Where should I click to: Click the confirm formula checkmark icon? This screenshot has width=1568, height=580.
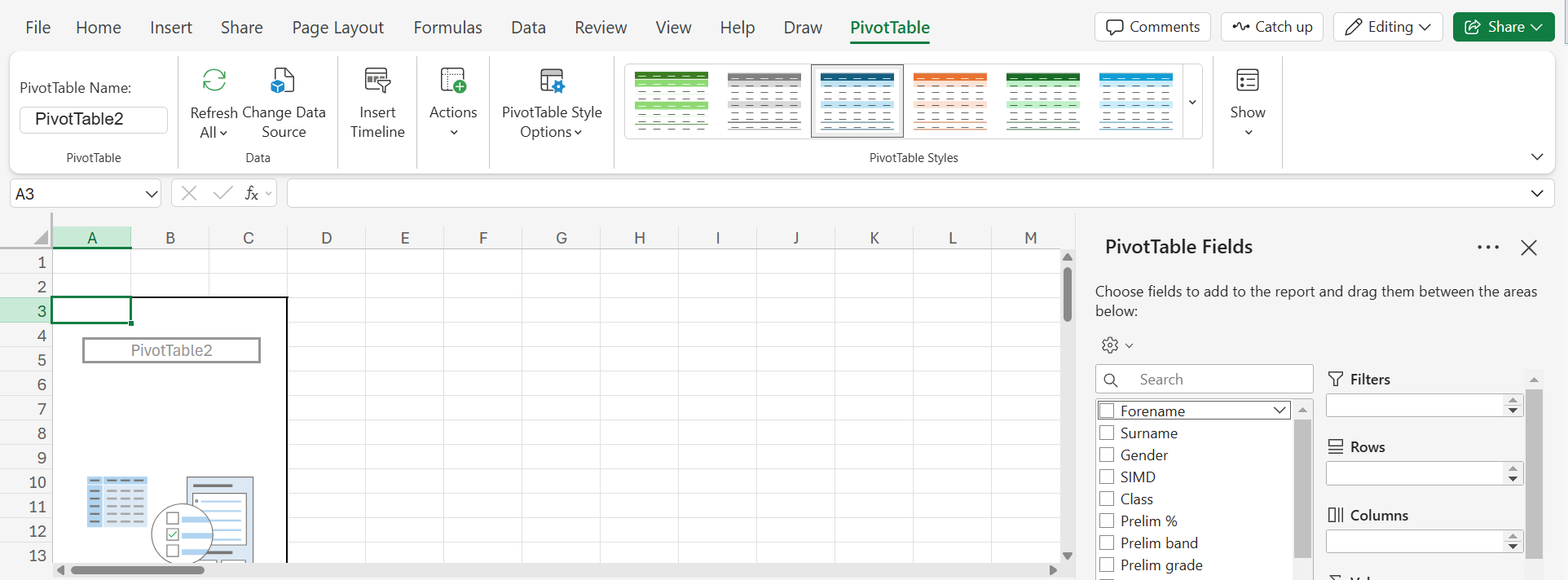click(x=222, y=193)
